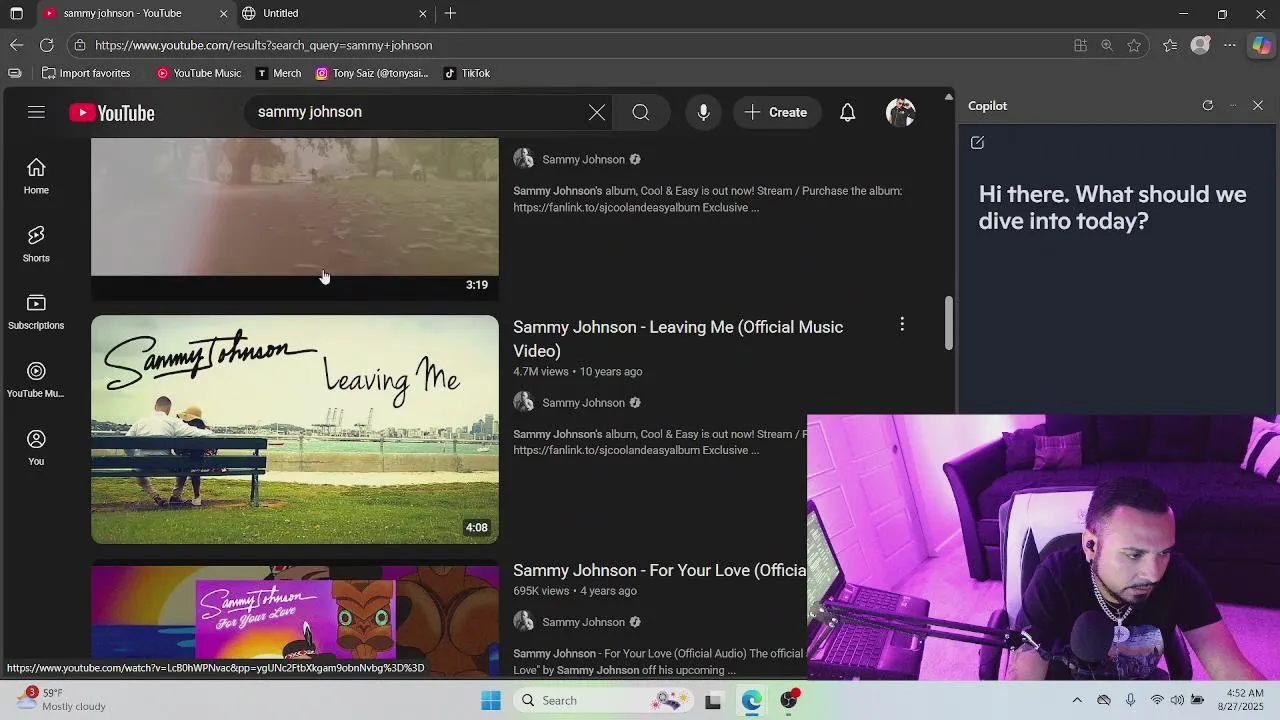This screenshot has height=720, width=1280.
Task: Show hidden system tray icons
Action: (1077, 700)
